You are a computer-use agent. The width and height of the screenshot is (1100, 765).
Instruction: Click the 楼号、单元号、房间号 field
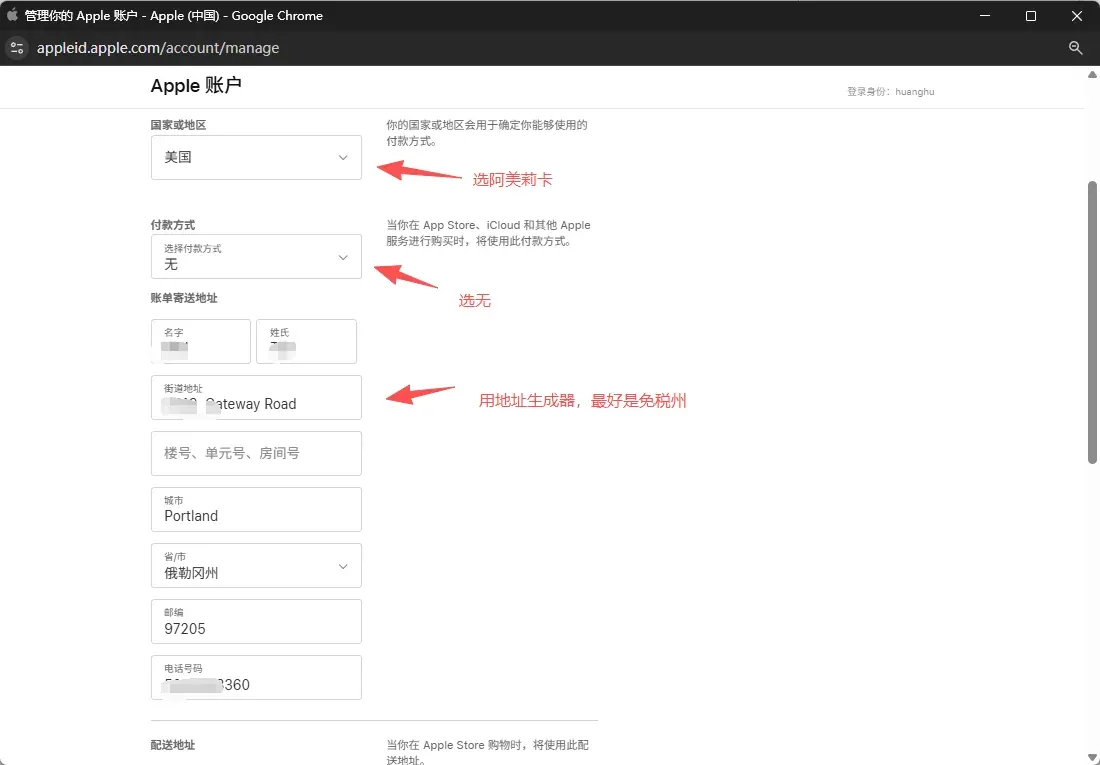256,453
